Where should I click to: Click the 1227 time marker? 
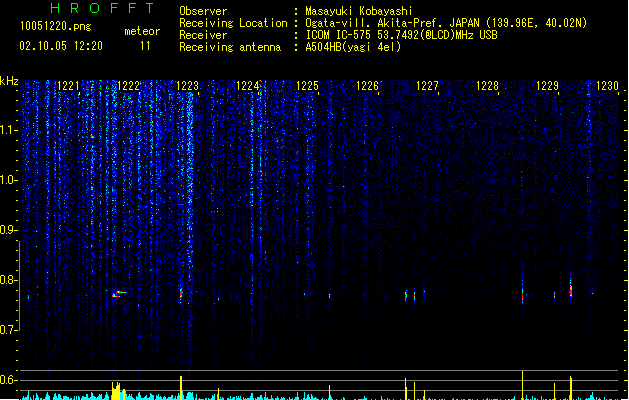(x=427, y=86)
